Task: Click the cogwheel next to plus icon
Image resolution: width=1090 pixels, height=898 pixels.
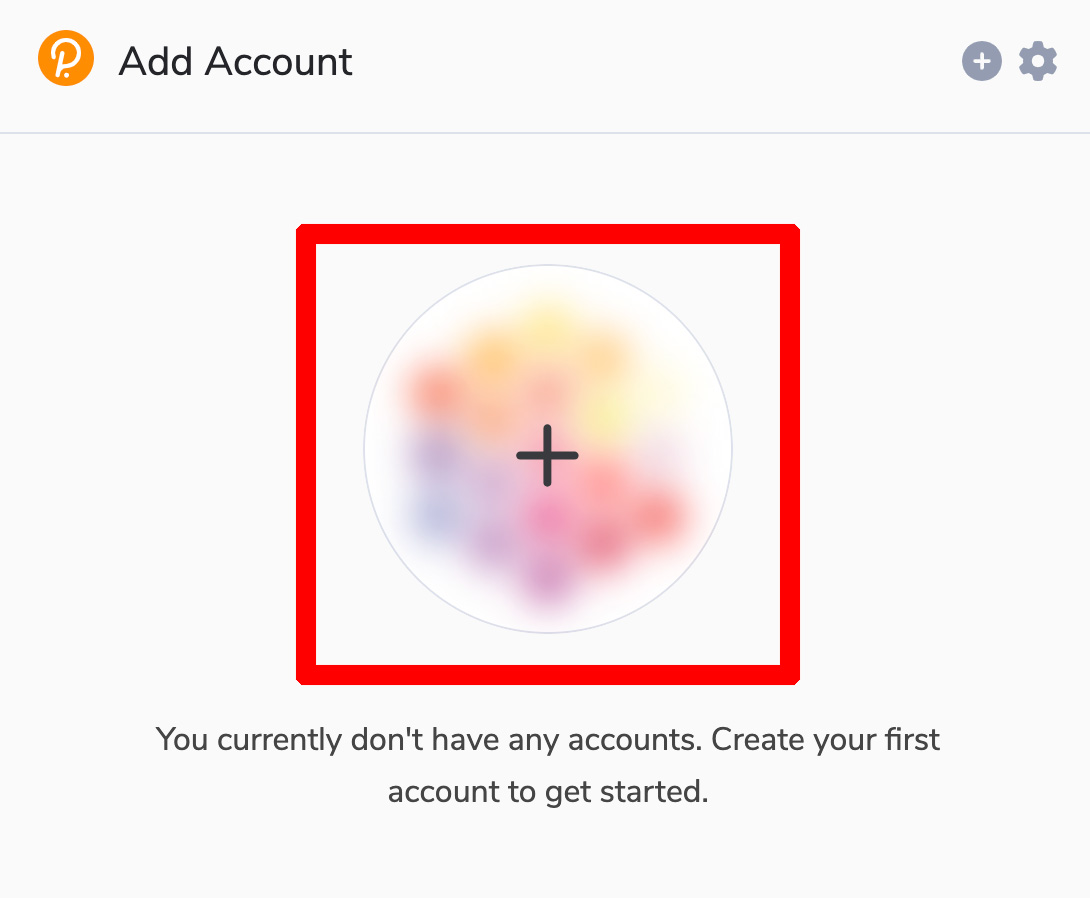Action: [1038, 61]
